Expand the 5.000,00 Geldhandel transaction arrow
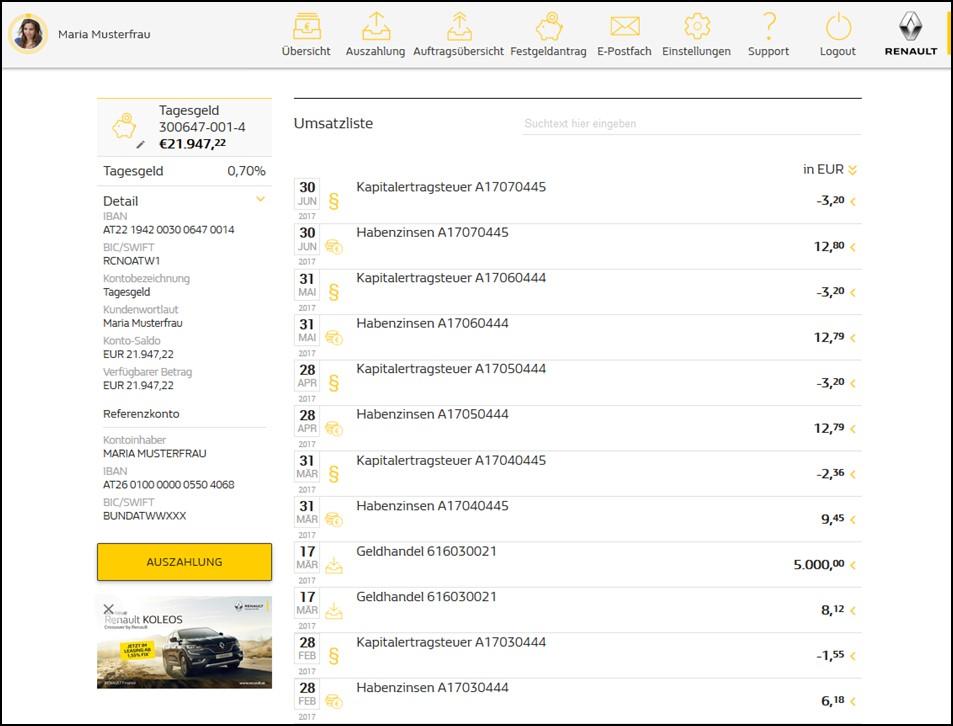 [x=853, y=565]
